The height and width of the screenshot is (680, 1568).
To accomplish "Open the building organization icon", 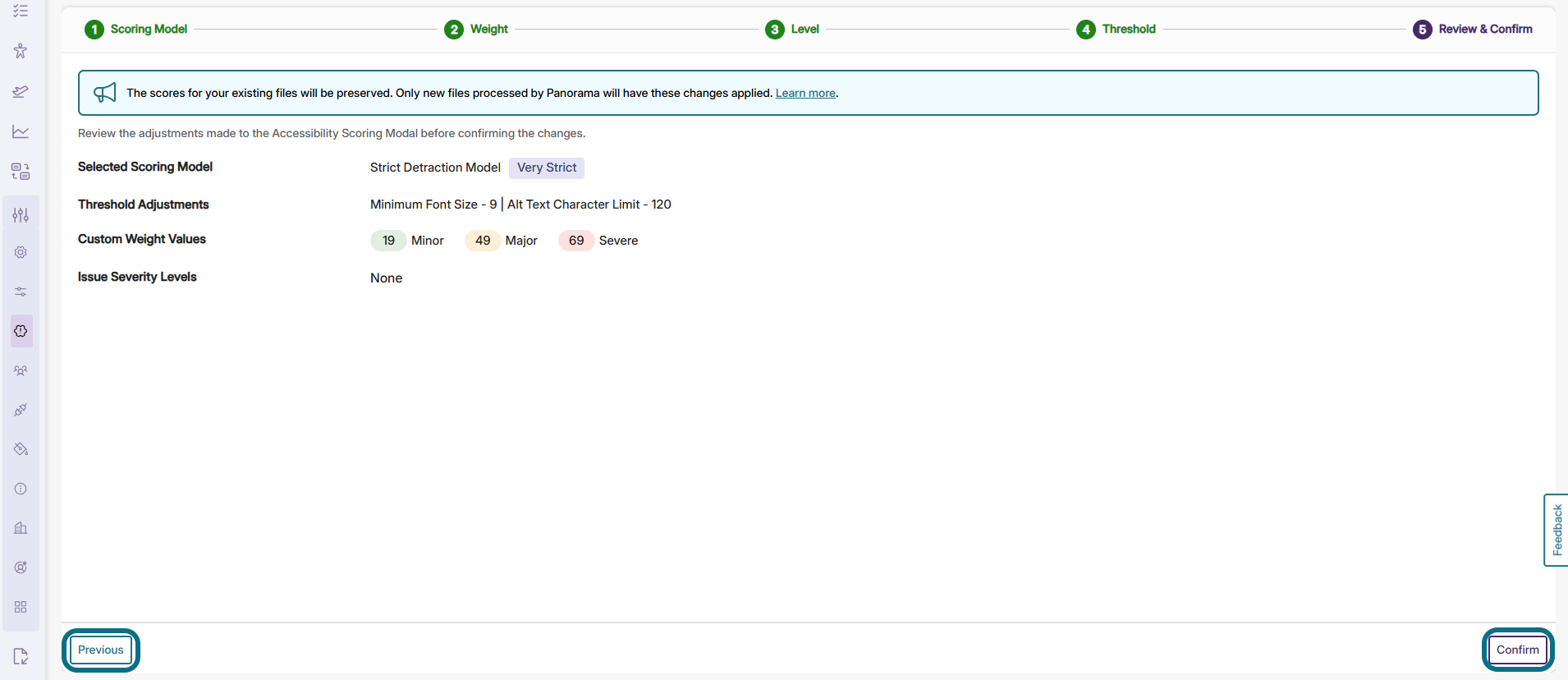I will coord(21,528).
